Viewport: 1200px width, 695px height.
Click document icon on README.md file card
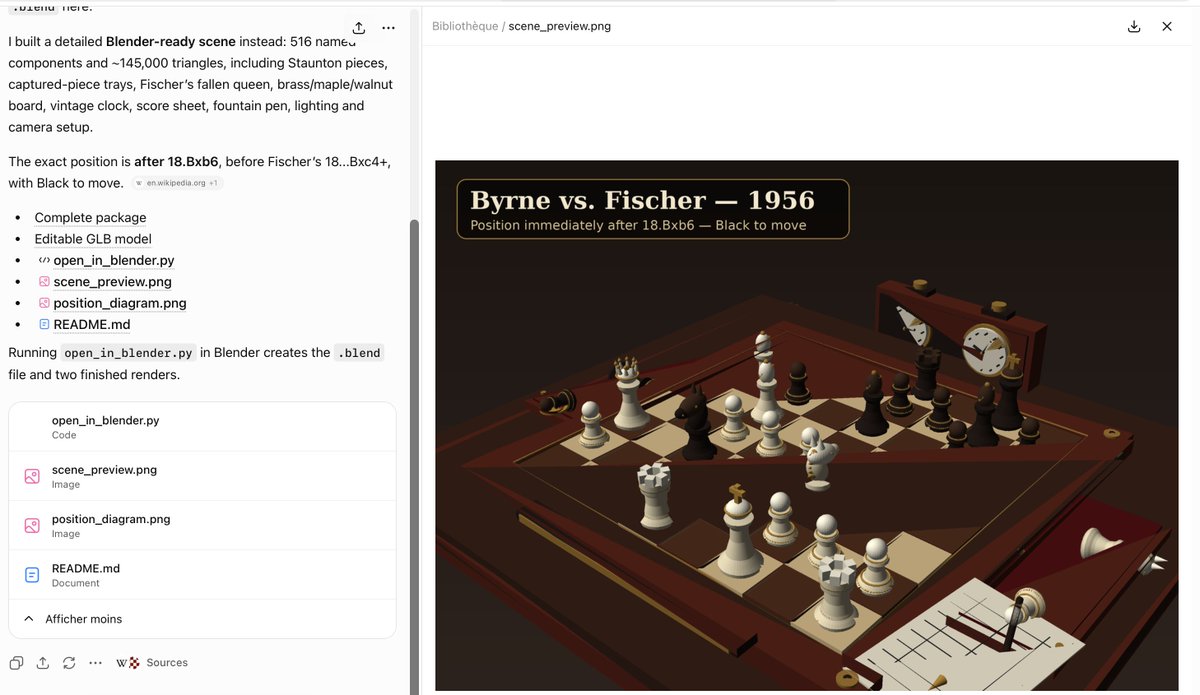pyautogui.click(x=32, y=575)
